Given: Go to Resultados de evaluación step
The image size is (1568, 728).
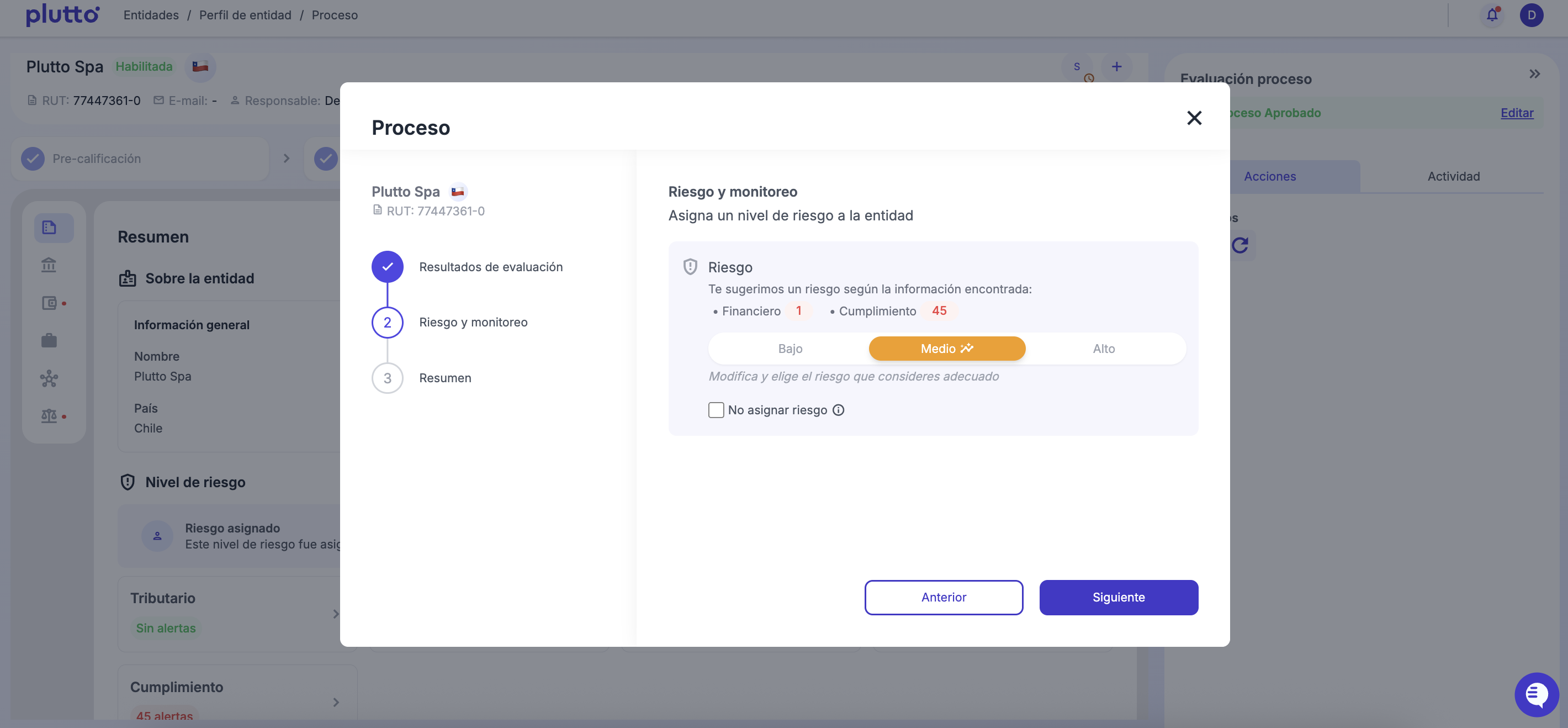Looking at the screenshot, I should pos(490,267).
